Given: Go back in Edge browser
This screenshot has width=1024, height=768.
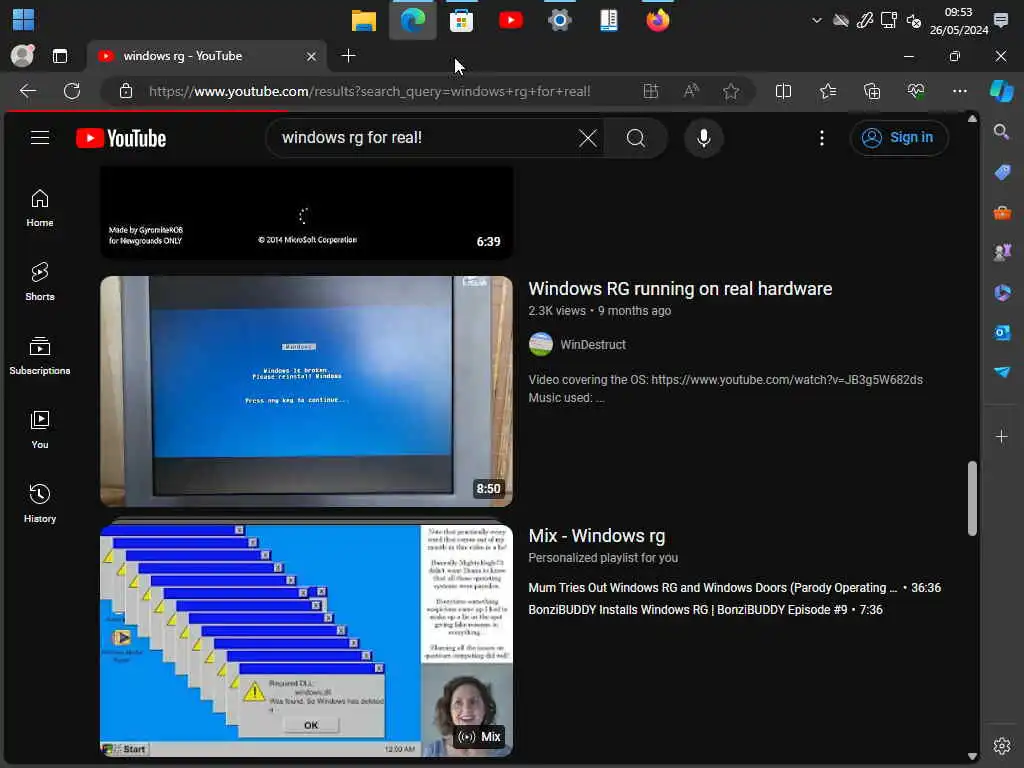Looking at the screenshot, I should click(28, 91).
